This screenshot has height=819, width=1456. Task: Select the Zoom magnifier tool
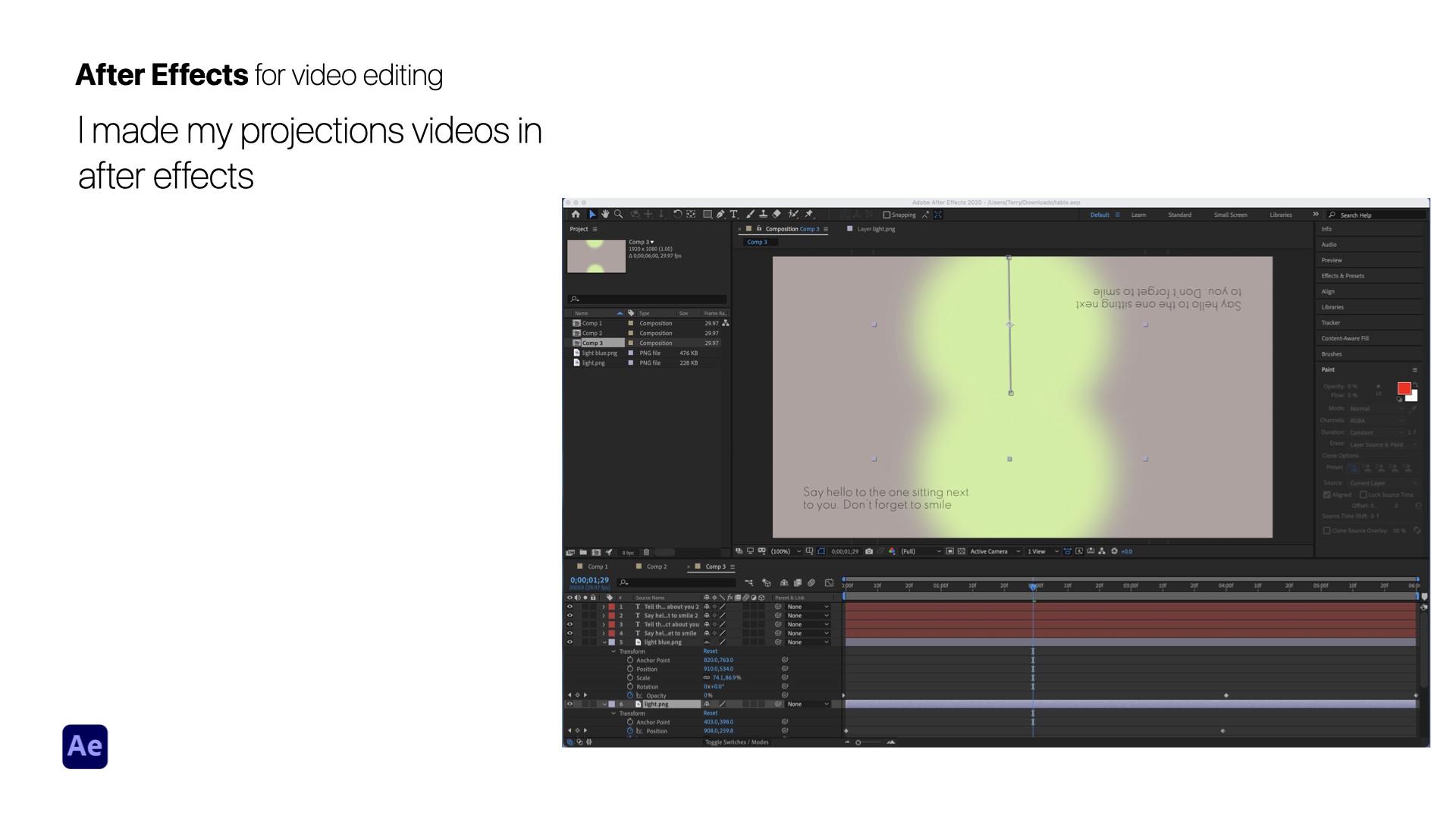click(618, 215)
